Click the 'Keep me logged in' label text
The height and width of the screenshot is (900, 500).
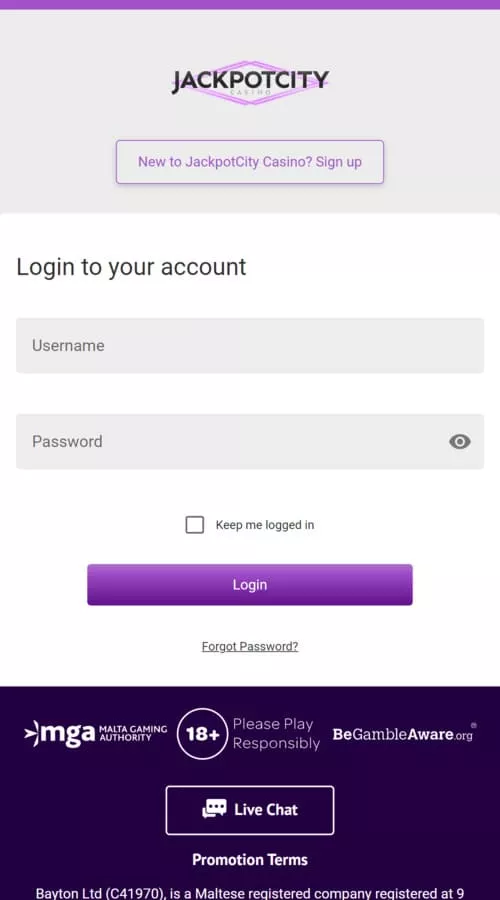click(x=265, y=525)
